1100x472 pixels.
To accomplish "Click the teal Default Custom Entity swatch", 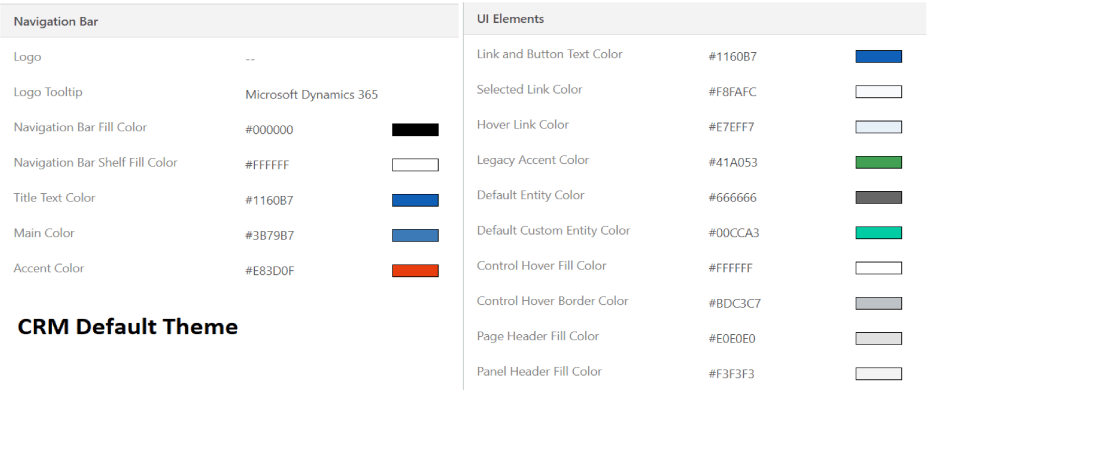I will tap(878, 233).
